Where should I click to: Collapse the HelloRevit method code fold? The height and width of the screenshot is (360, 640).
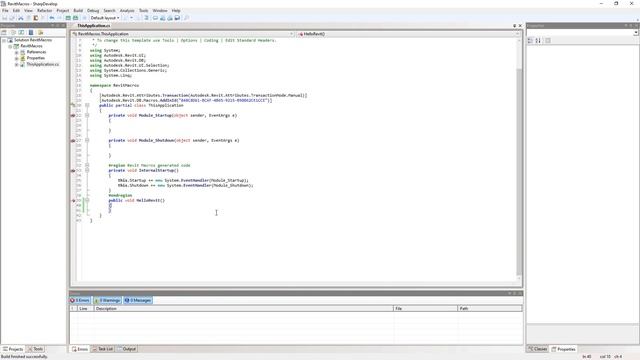pyautogui.click(x=87, y=200)
